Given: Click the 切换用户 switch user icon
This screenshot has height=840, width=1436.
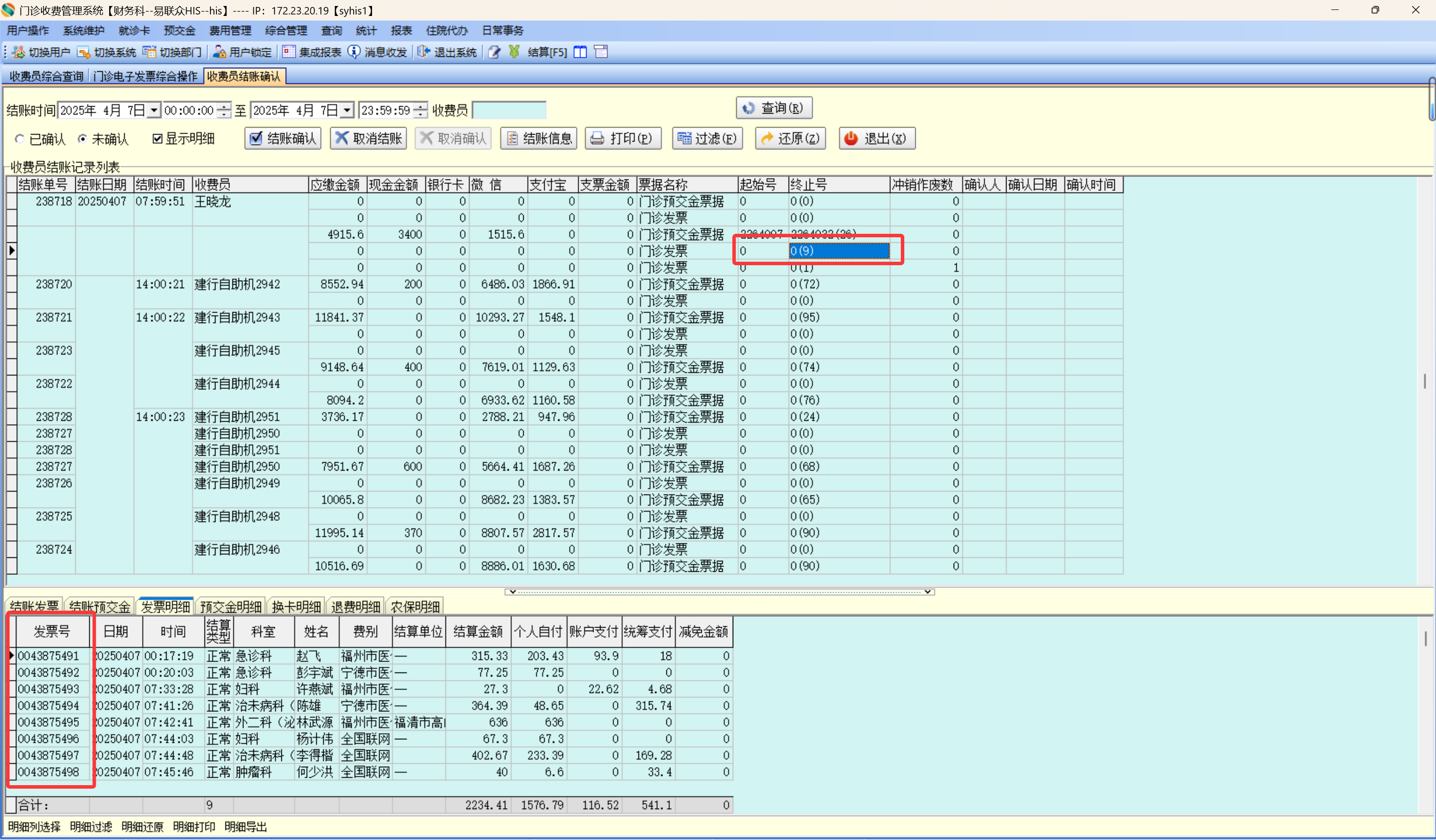Looking at the screenshot, I should [18, 52].
